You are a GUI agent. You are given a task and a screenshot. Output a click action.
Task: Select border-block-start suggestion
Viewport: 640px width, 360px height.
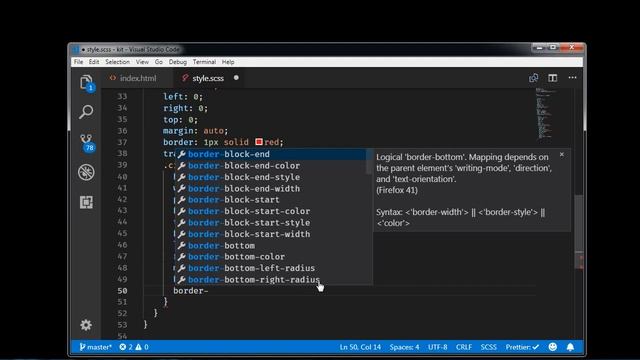pos(271,200)
